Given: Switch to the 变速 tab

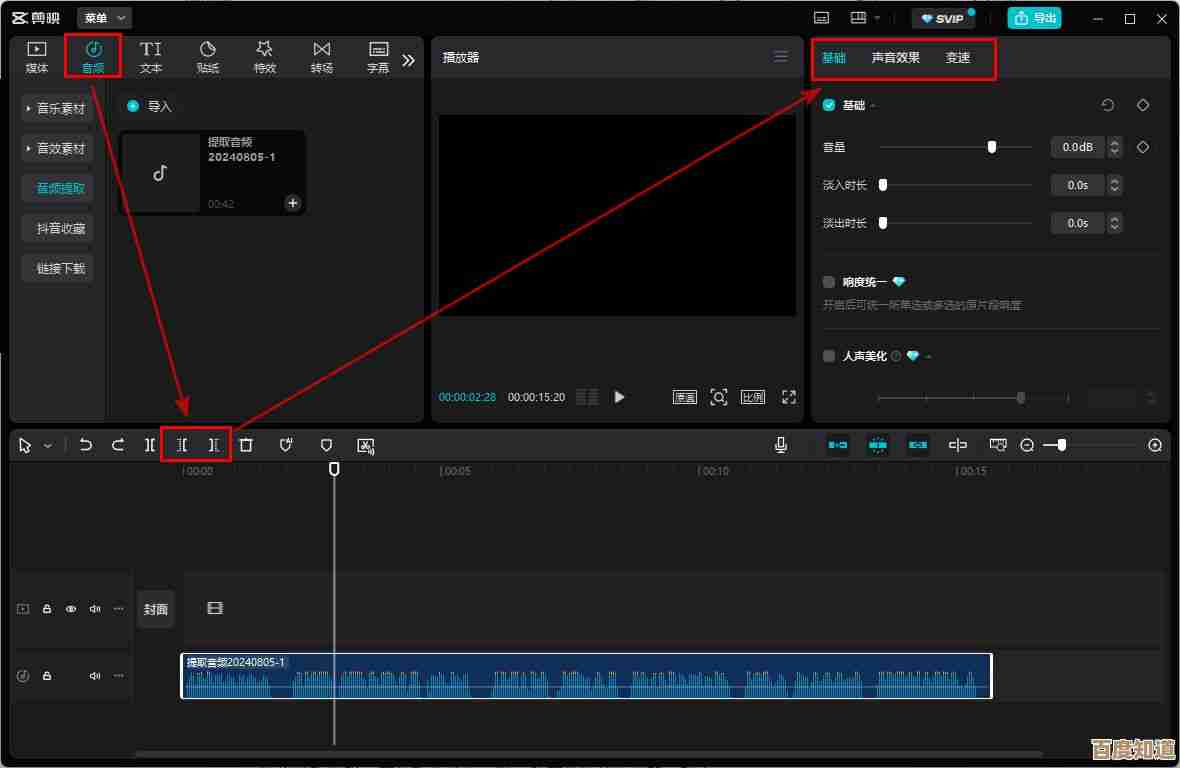Looking at the screenshot, I should (958, 58).
